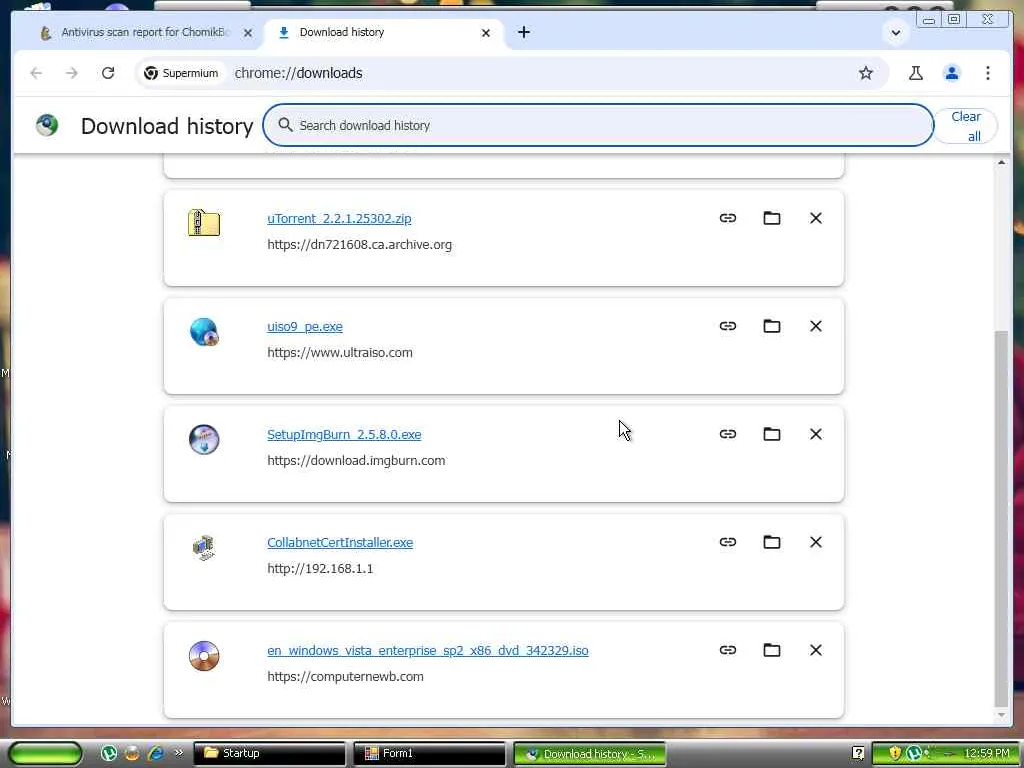Remove CollabnetCertInstaller.exe from list
This screenshot has width=1024, height=768.
(816, 542)
